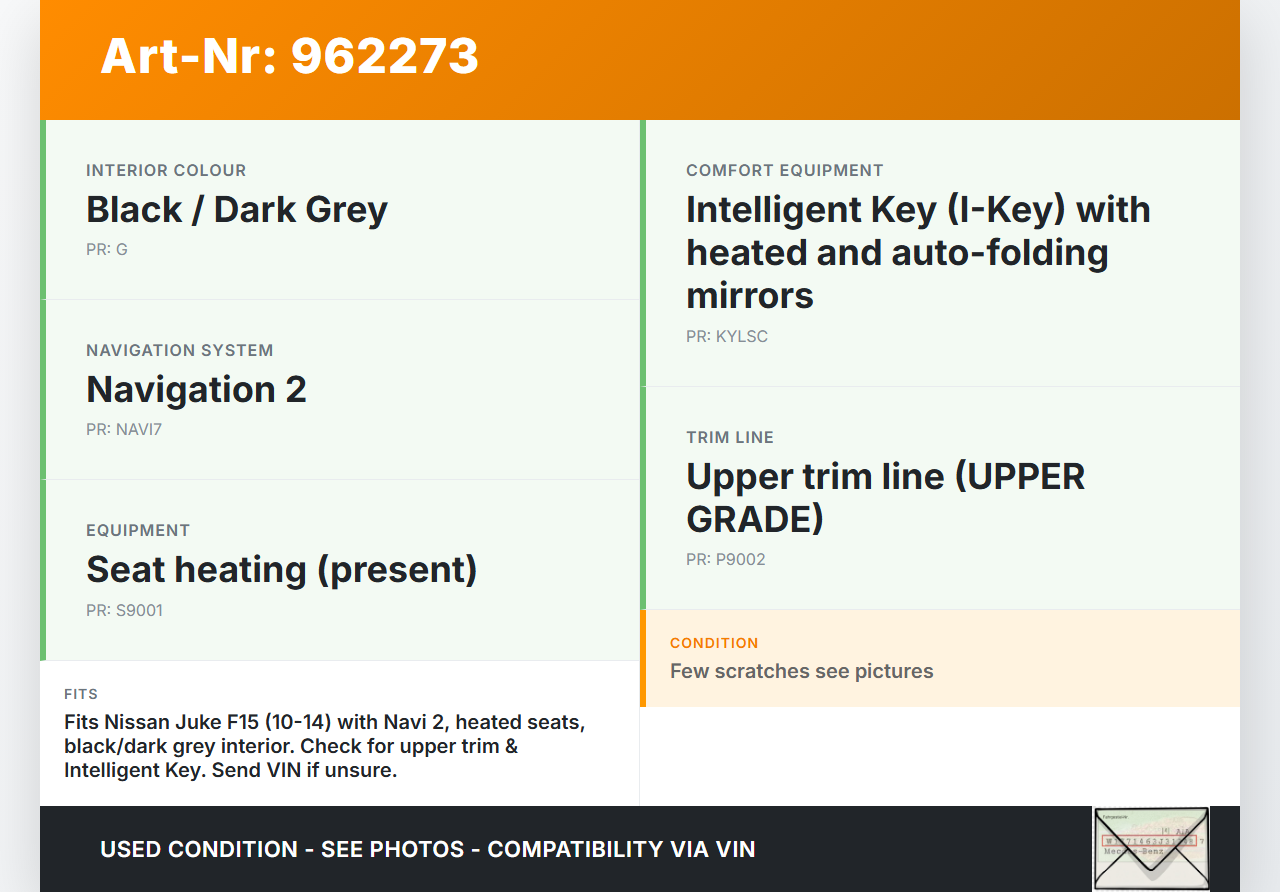The image size is (1280, 892).
Task: Click the Trim Line label
Action: coord(729,437)
